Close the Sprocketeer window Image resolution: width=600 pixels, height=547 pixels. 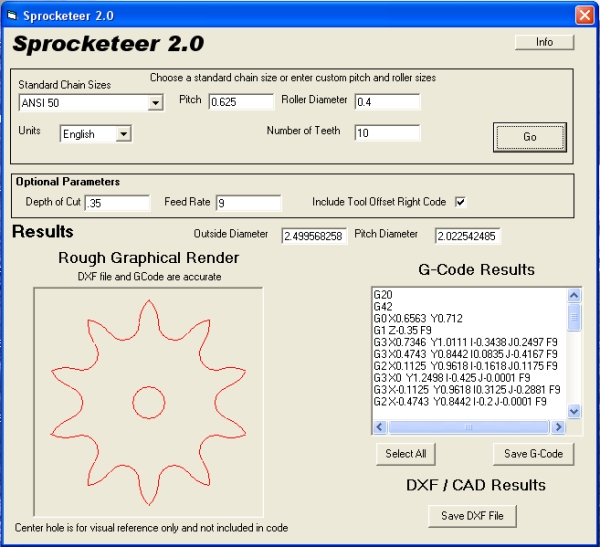click(583, 15)
